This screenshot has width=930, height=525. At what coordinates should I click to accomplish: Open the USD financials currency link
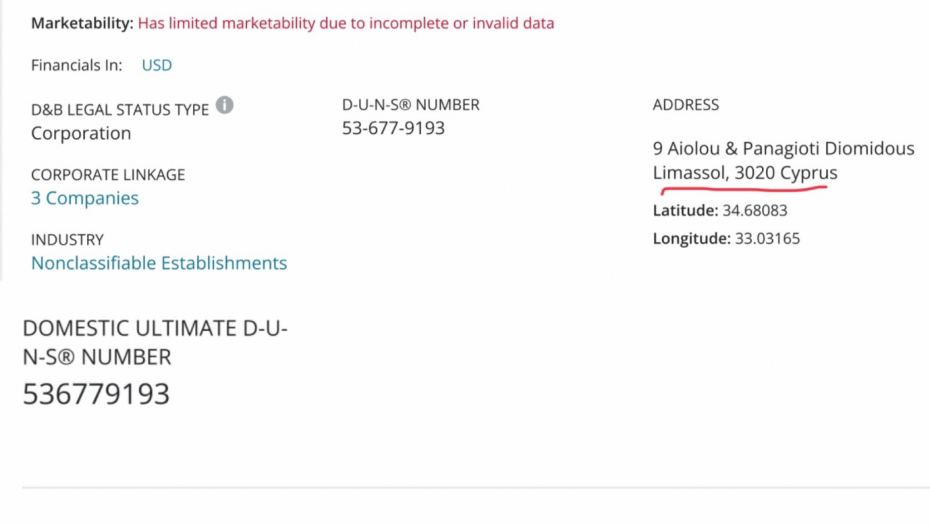click(156, 65)
